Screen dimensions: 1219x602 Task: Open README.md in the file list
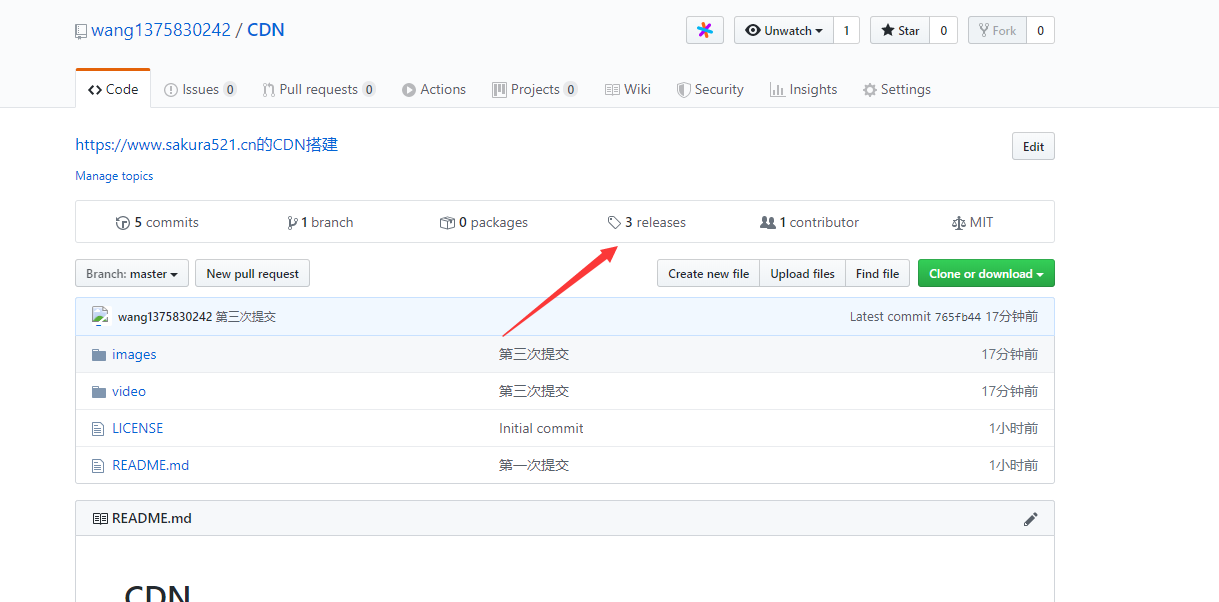tap(150, 466)
